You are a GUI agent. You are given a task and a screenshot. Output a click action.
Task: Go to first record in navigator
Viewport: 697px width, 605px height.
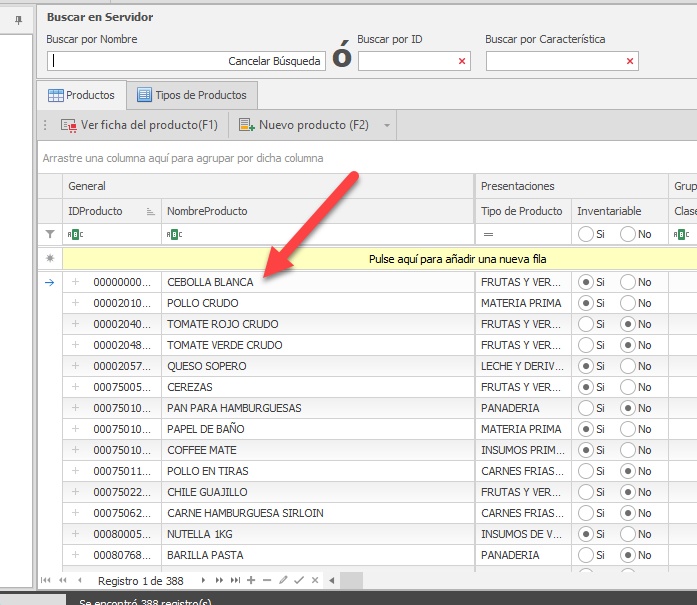45,580
